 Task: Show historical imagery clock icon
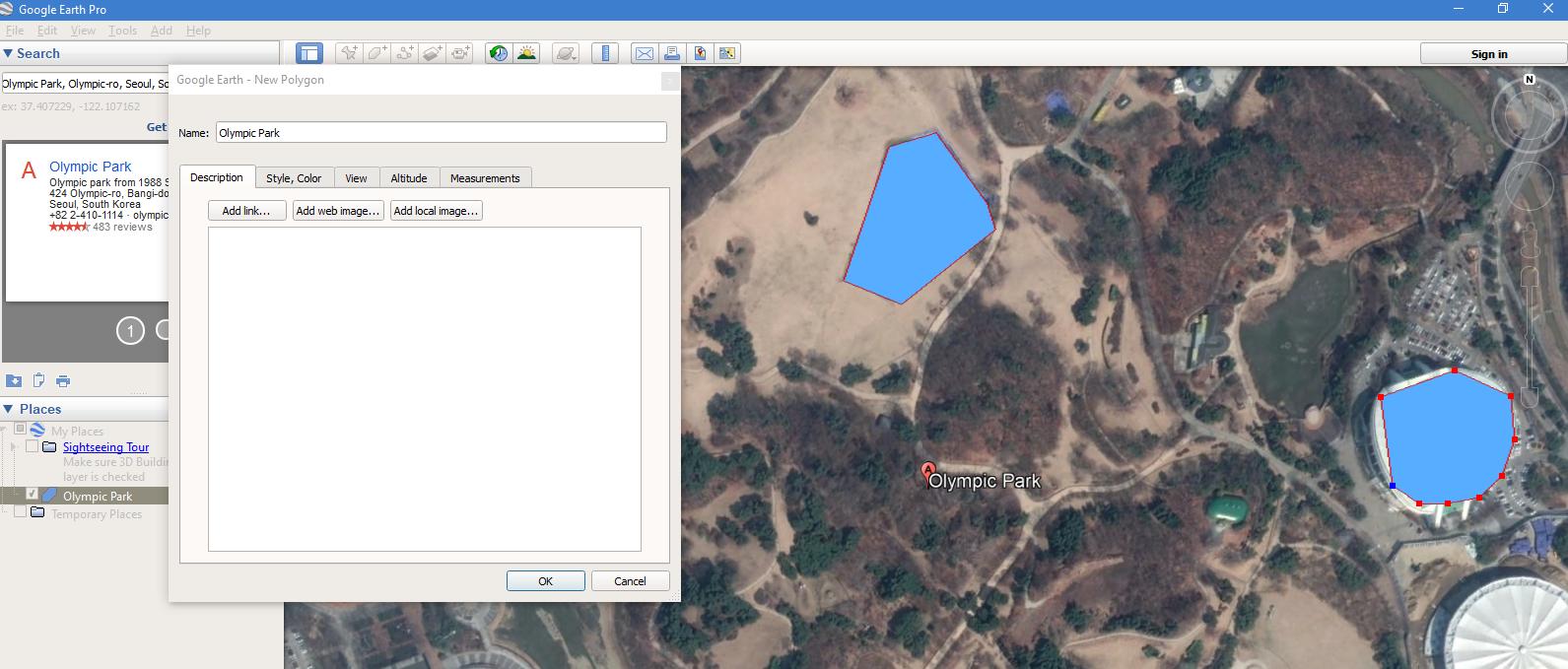(499, 53)
